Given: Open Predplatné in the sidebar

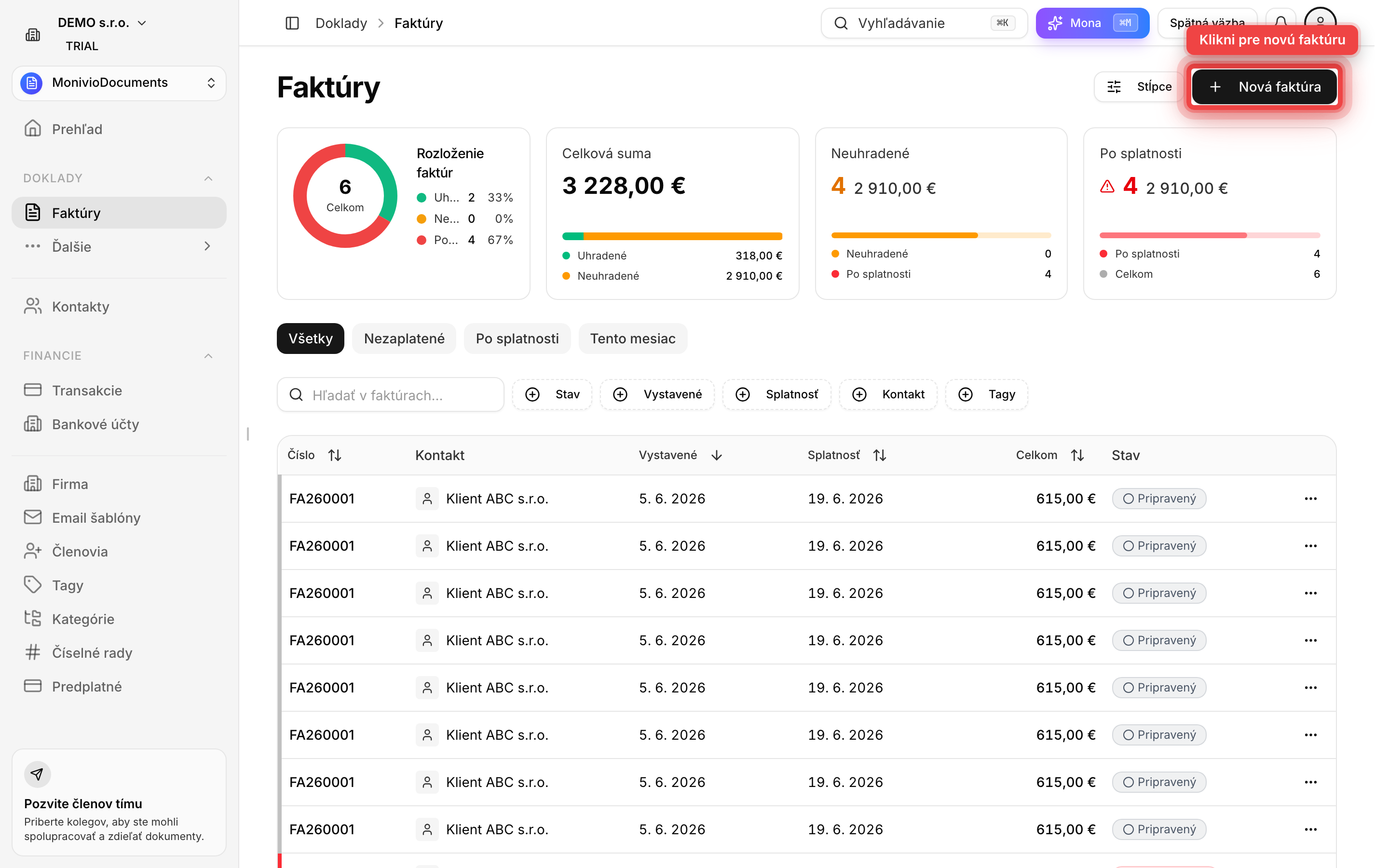Looking at the screenshot, I should (x=119, y=687).
